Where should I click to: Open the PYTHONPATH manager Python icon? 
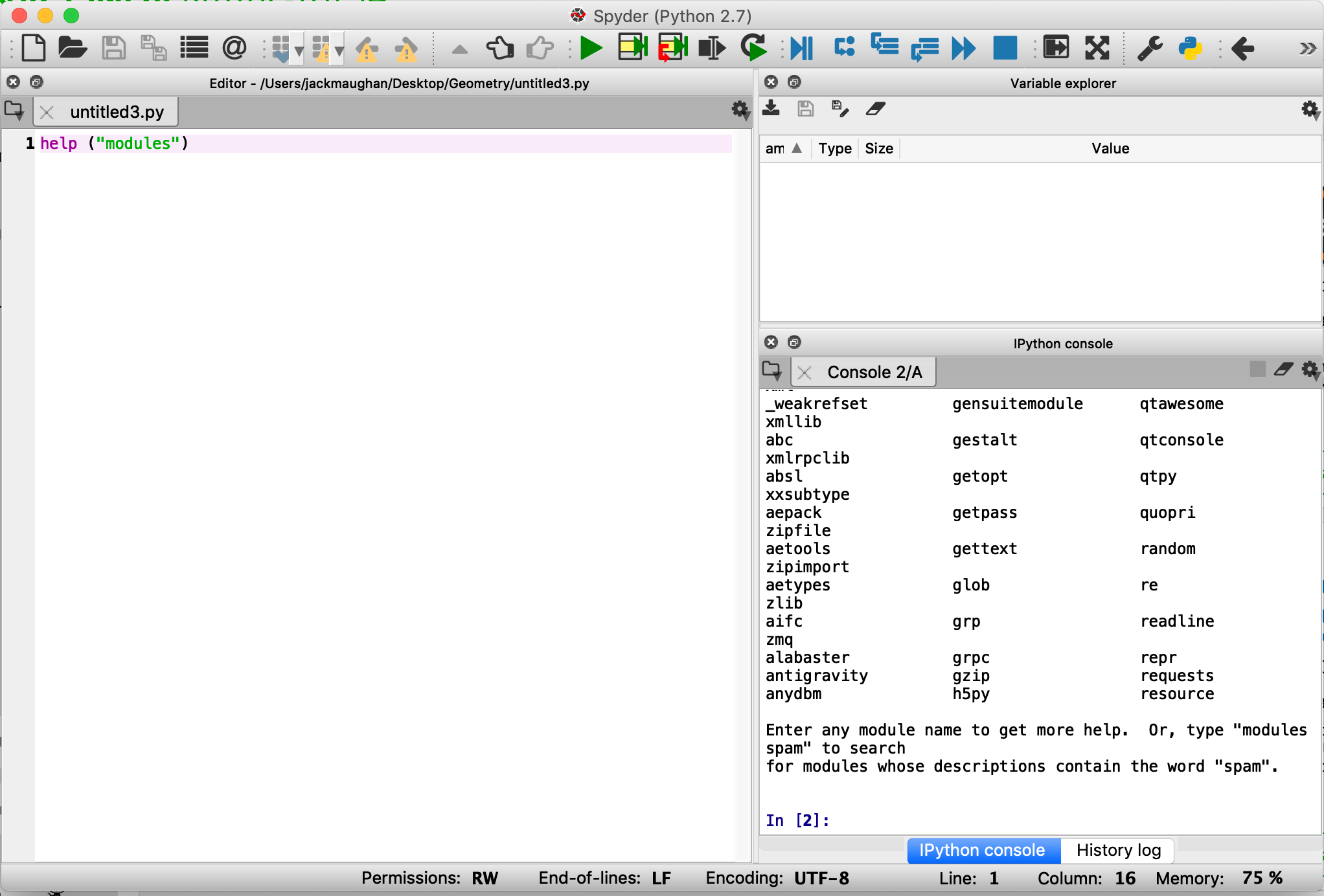click(1192, 48)
